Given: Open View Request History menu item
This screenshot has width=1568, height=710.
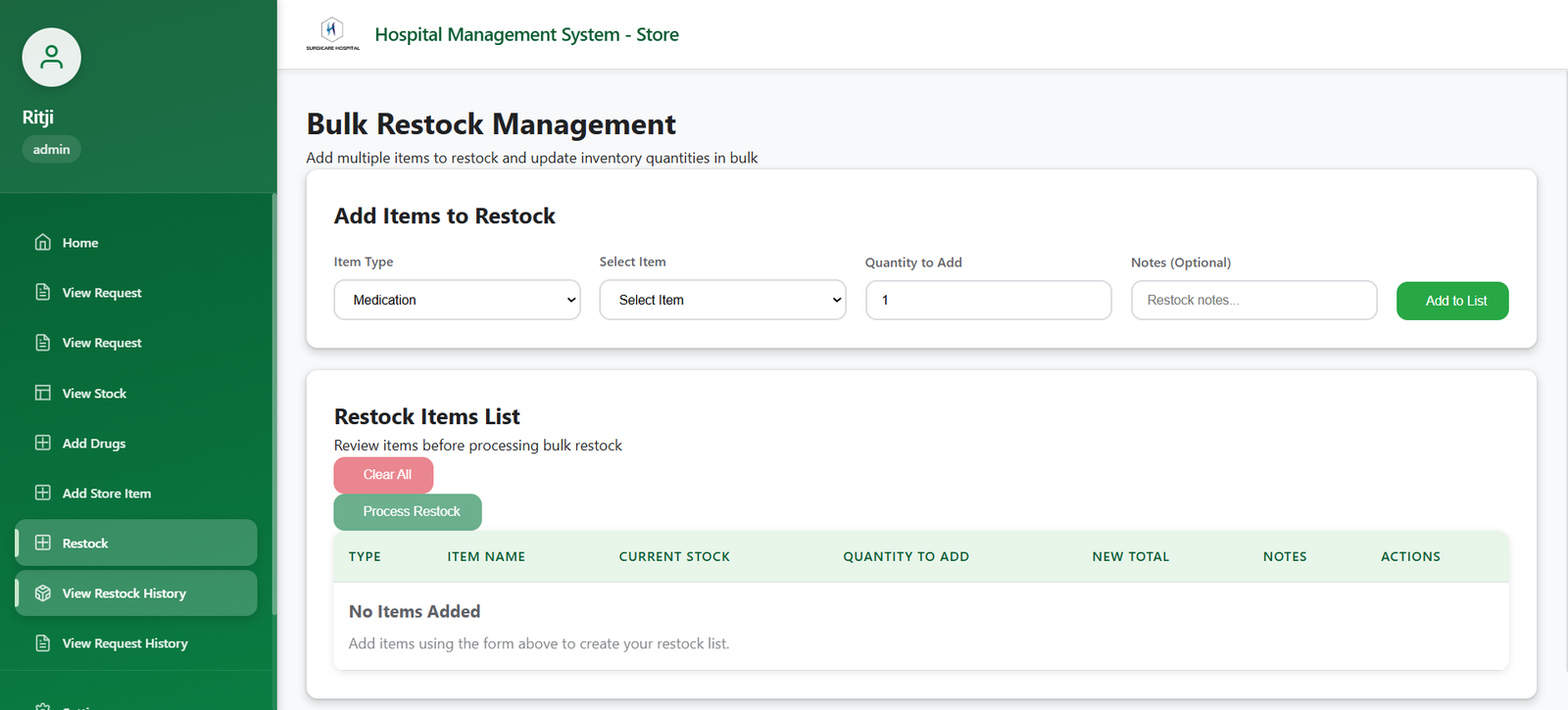Looking at the screenshot, I should [x=124, y=643].
